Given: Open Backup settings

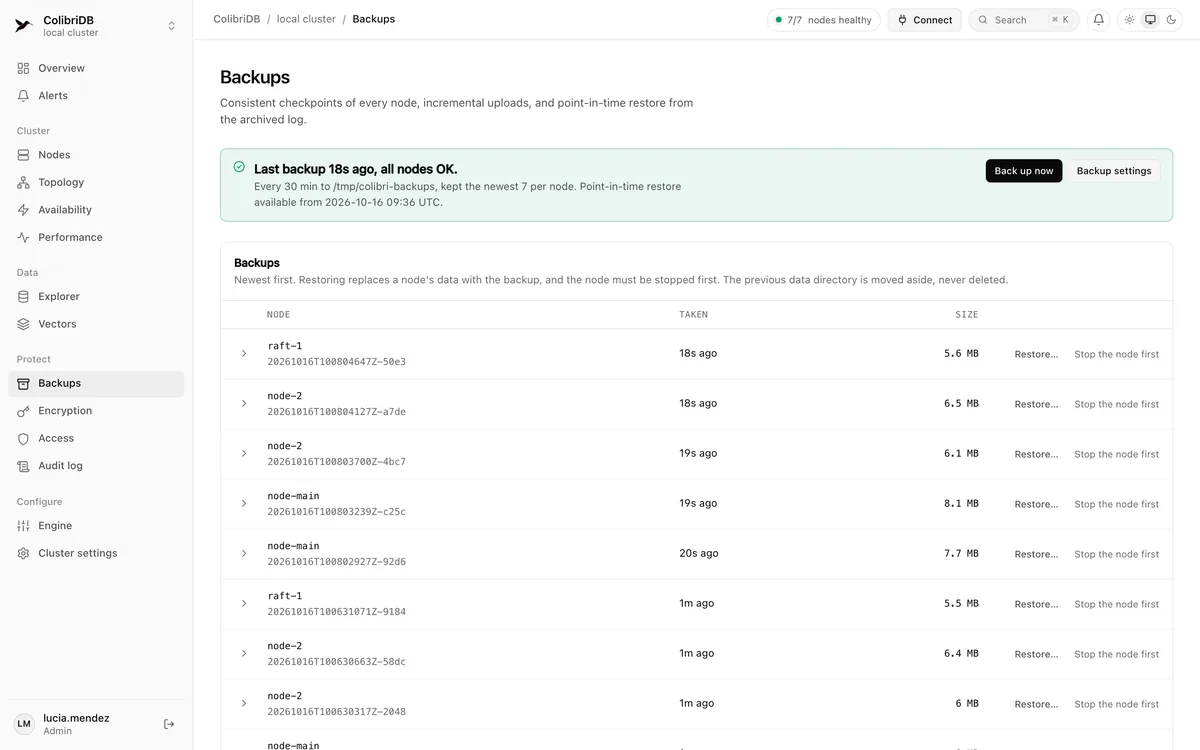Looking at the screenshot, I should point(1114,171).
